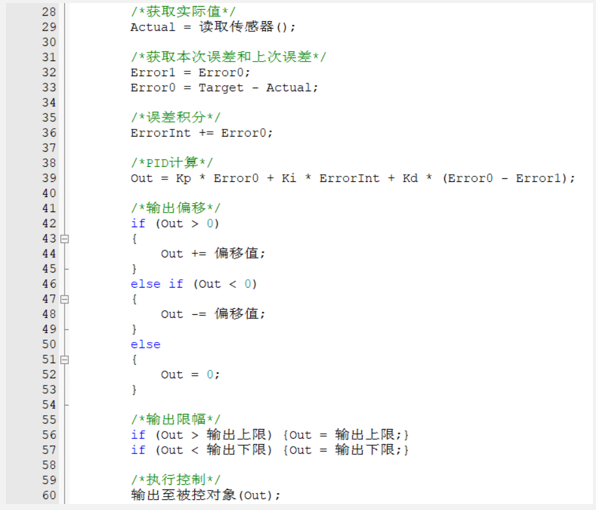
Task: Click line number 56 in the gutter
Action: (49, 435)
